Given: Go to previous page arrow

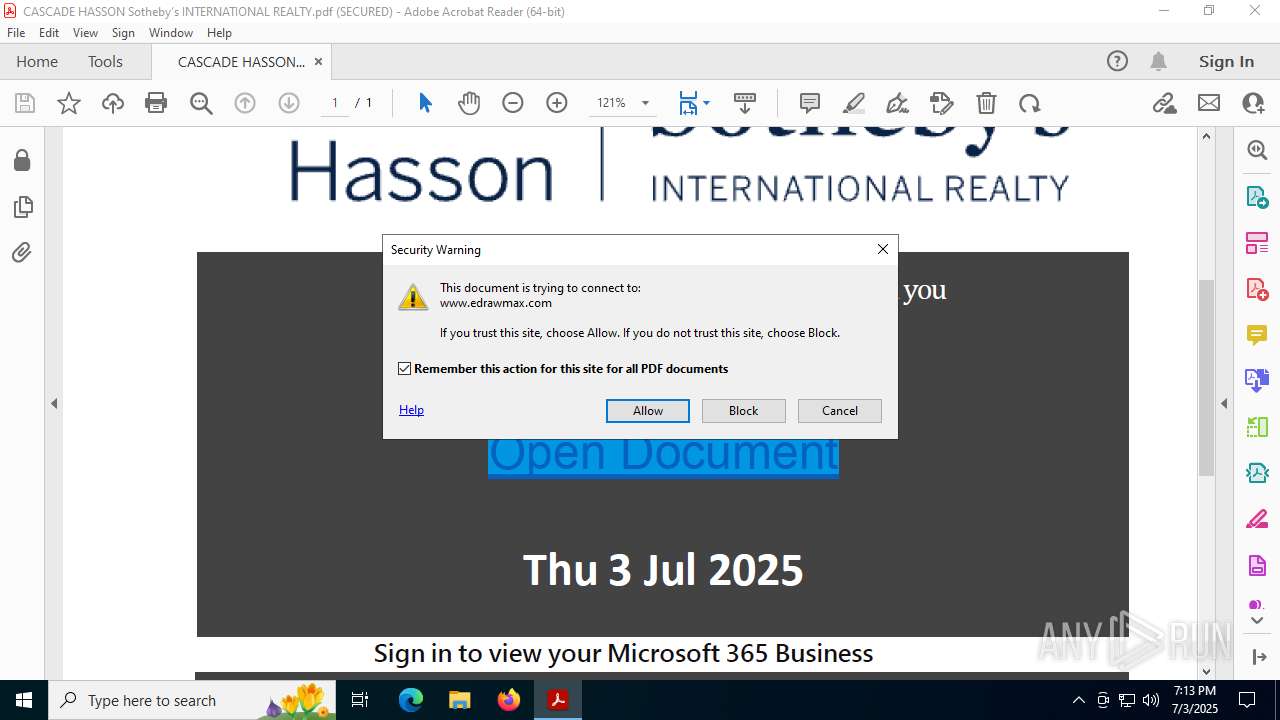Looking at the screenshot, I should point(245,103).
